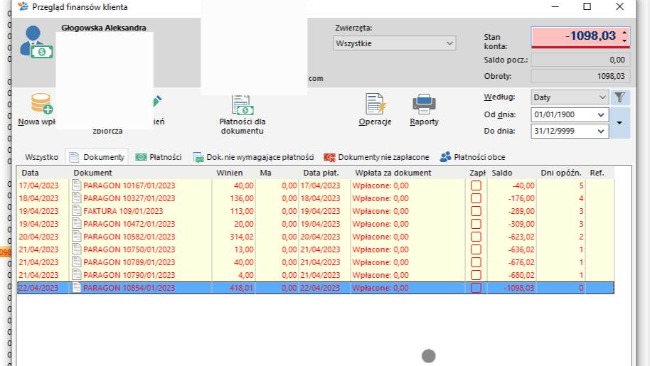Open the Do dnia date picker dropdown
650x366 pixels.
(601, 131)
